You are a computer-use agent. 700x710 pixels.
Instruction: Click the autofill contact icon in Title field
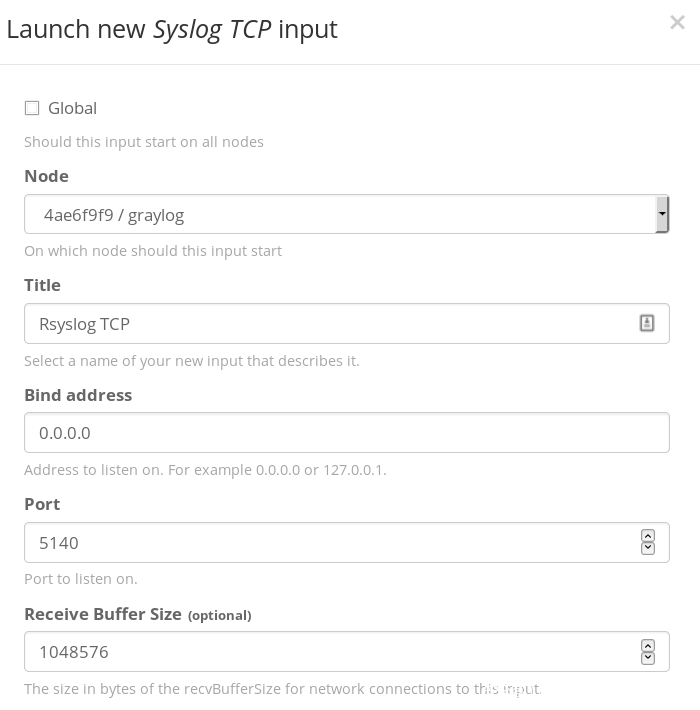tap(647, 323)
